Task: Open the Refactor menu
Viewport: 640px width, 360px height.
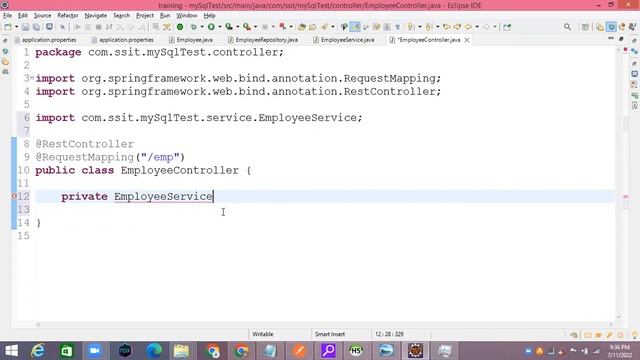Action: [x=68, y=16]
